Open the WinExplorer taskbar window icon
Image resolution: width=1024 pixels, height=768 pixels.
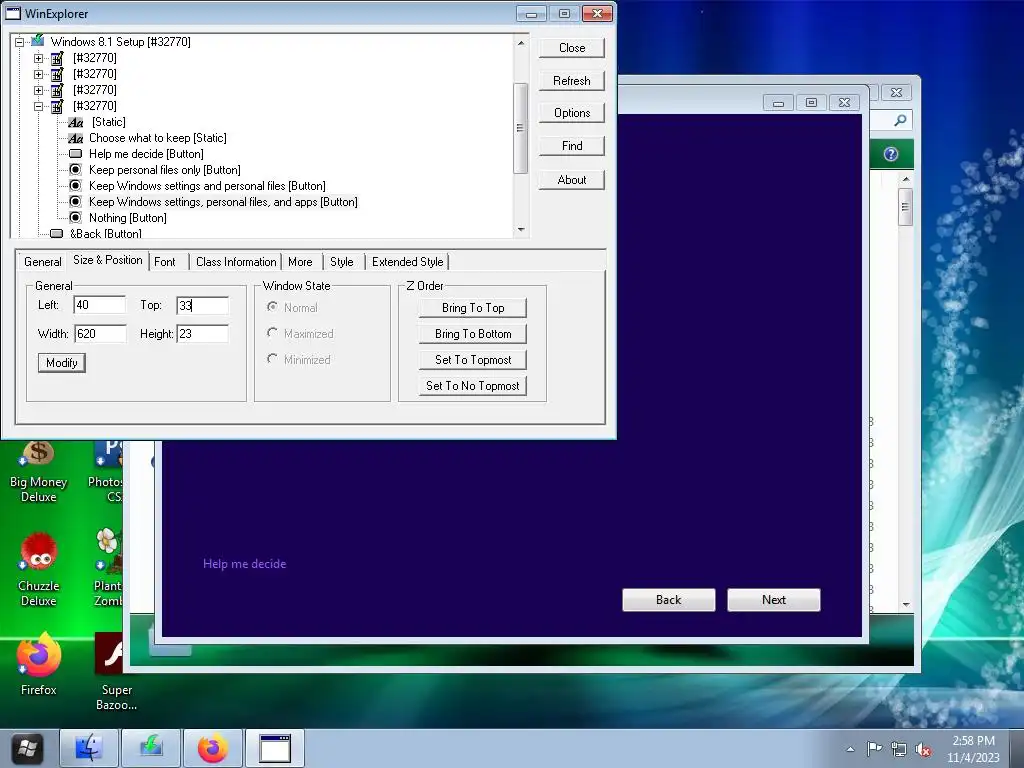pos(275,748)
